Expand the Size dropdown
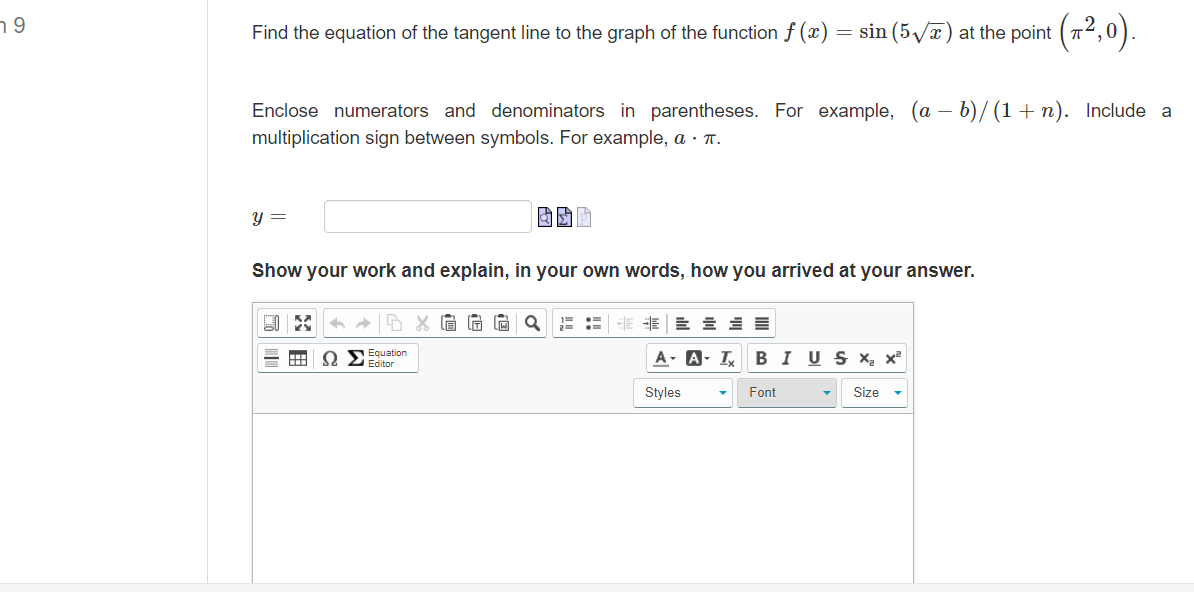 point(874,392)
